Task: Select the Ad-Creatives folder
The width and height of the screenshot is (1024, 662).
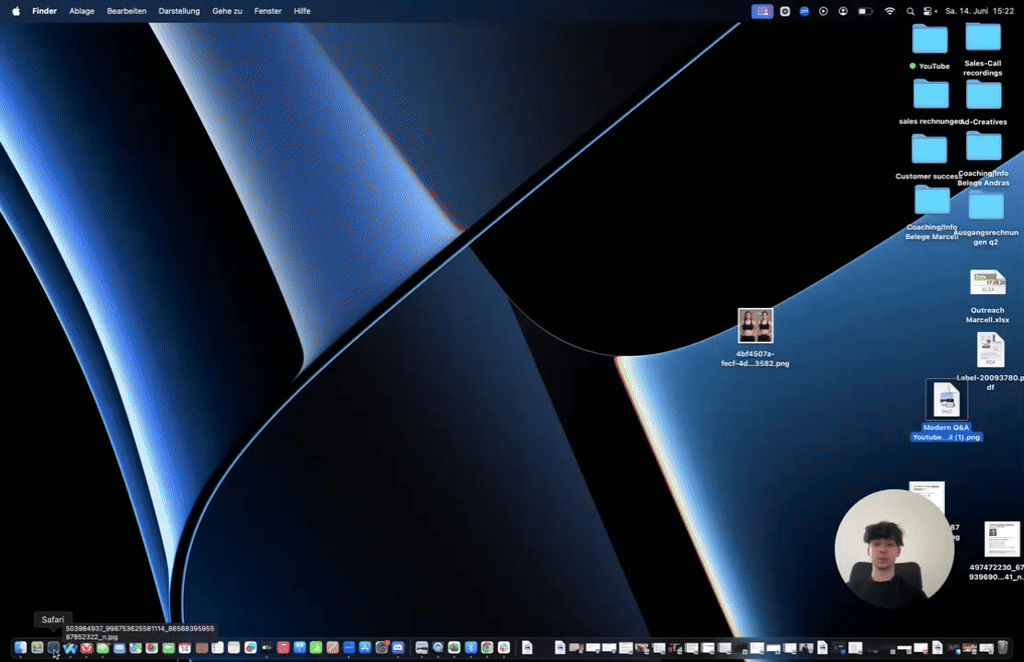Action: tap(984, 95)
